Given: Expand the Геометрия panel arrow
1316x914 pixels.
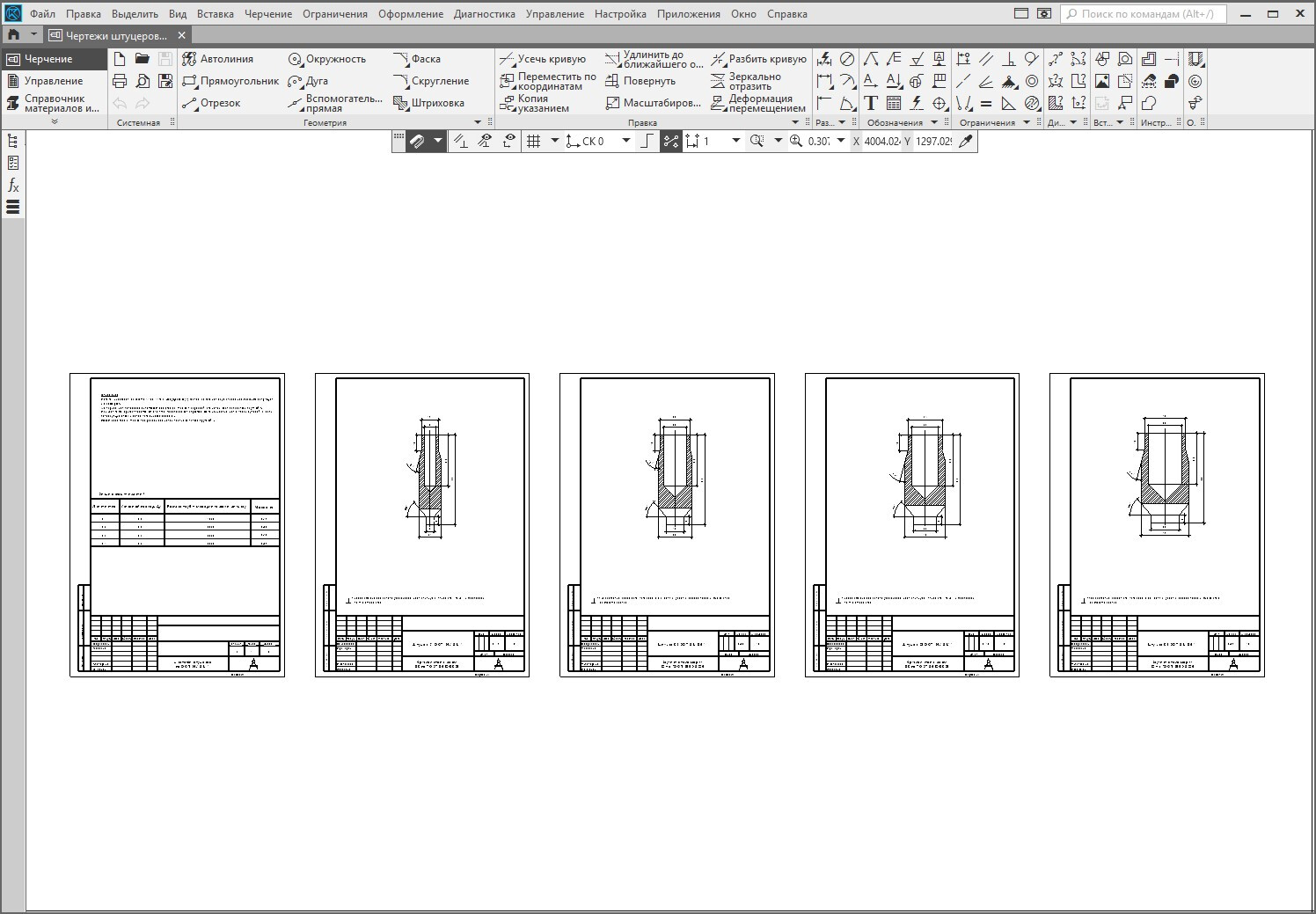Looking at the screenshot, I should [478, 122].
